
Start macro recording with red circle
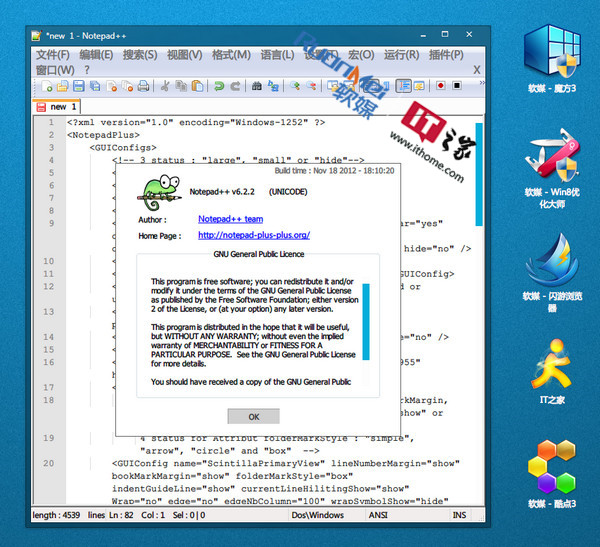pos(440,86)
